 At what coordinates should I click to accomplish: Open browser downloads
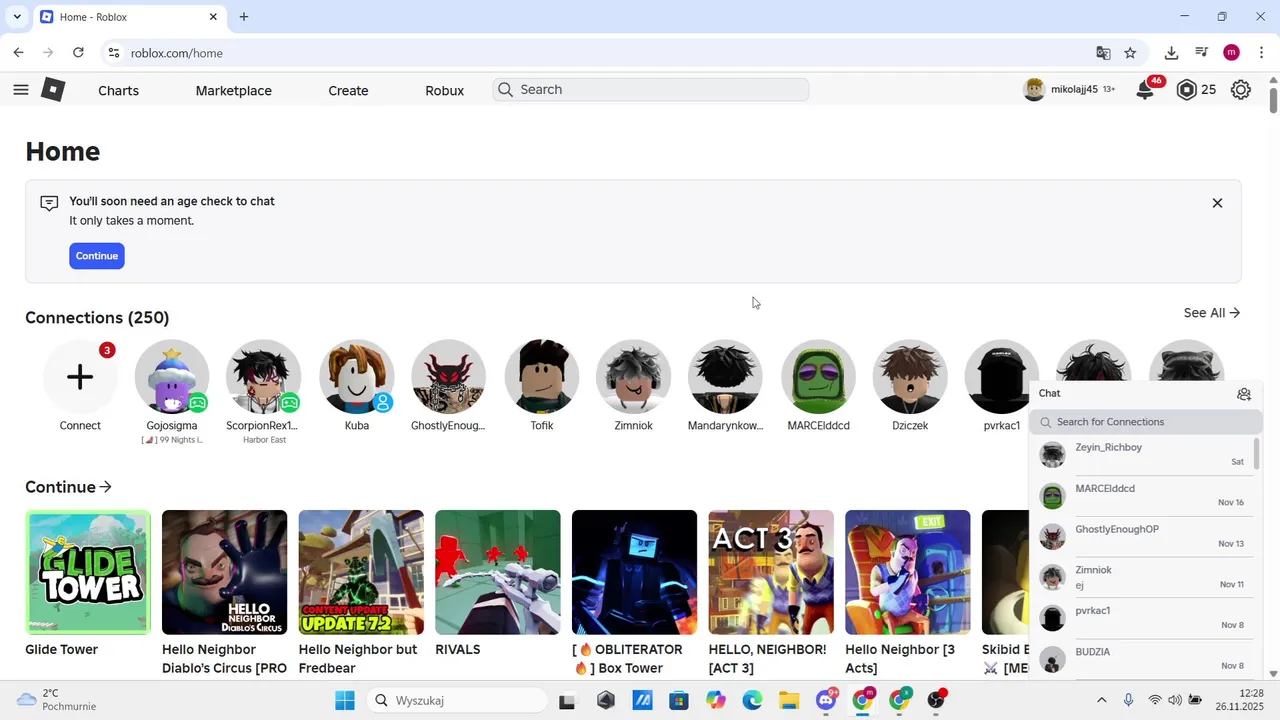pyautogui.click(x=1171, y=53)
